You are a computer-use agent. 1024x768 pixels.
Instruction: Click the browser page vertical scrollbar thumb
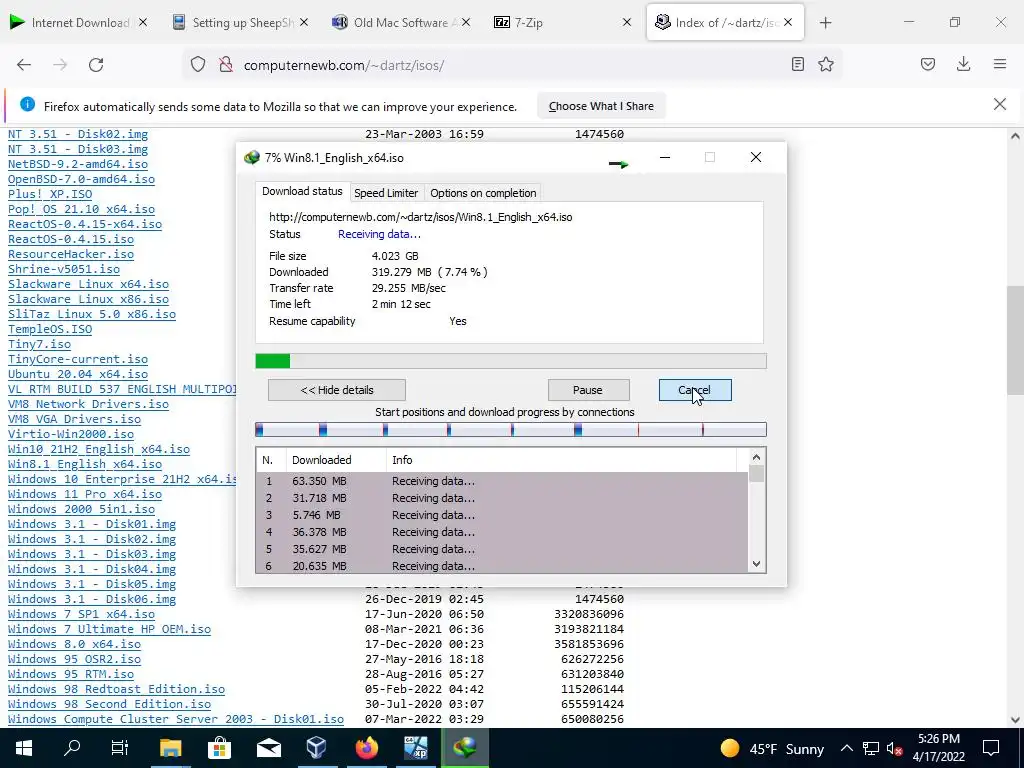coord(1015,340)
